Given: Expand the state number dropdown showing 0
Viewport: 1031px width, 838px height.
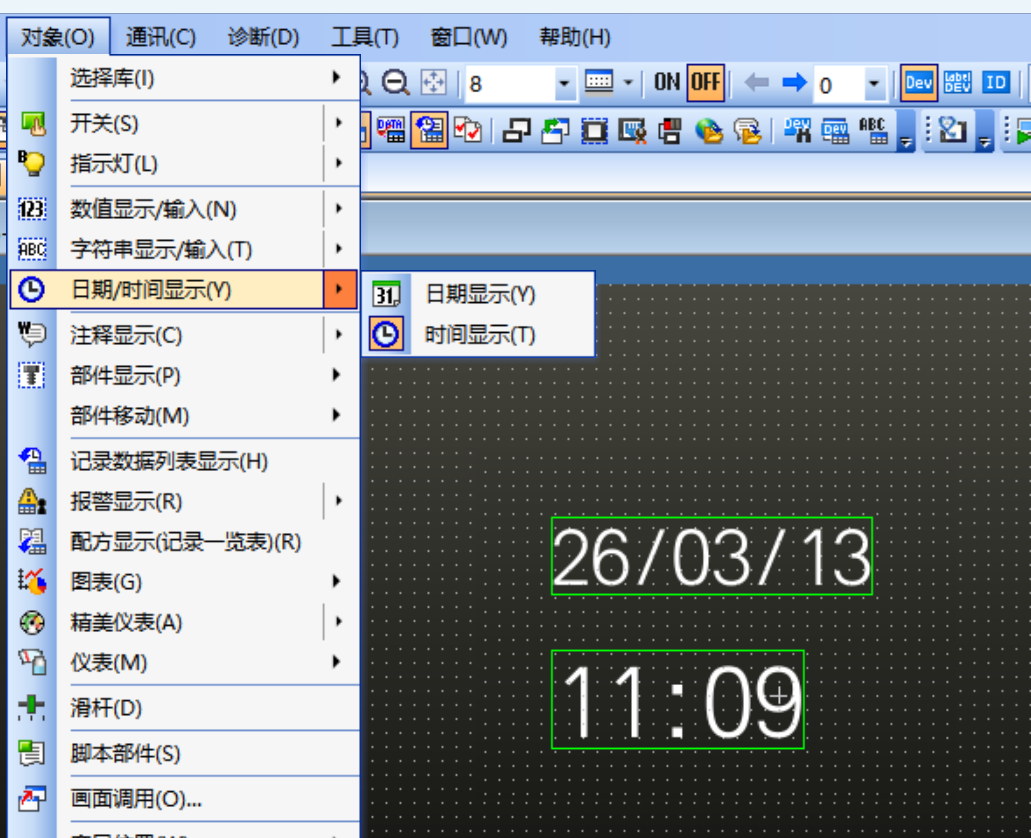Looking at the screenshot, I should (874, 84).
